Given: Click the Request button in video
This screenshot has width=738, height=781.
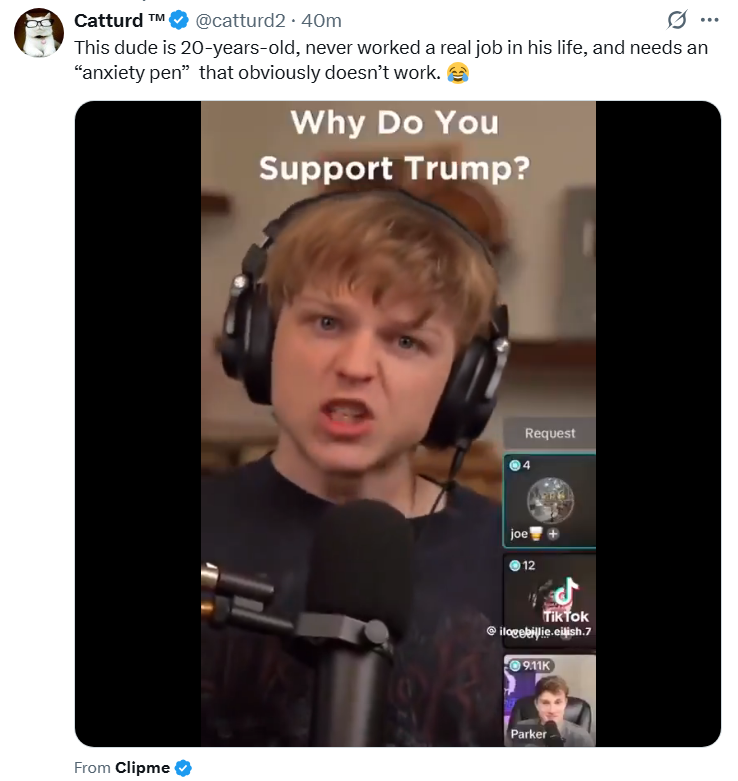Looking at the screenshot, I should (x=550, y=433).
